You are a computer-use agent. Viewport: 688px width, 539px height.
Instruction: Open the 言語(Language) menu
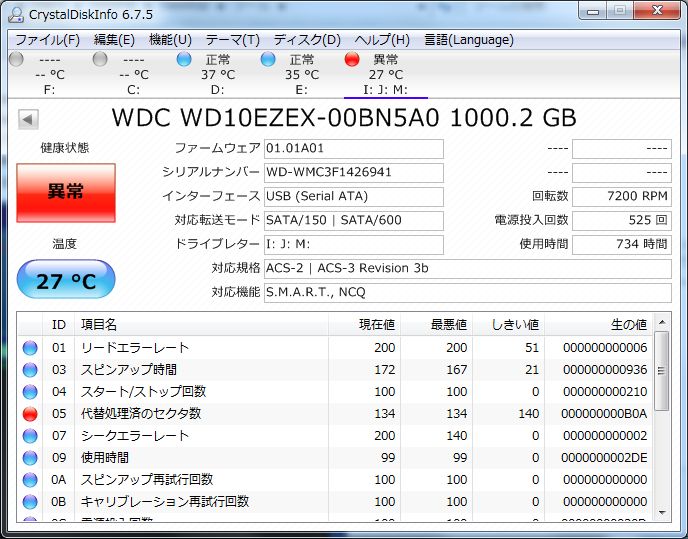tap(469, 40)
